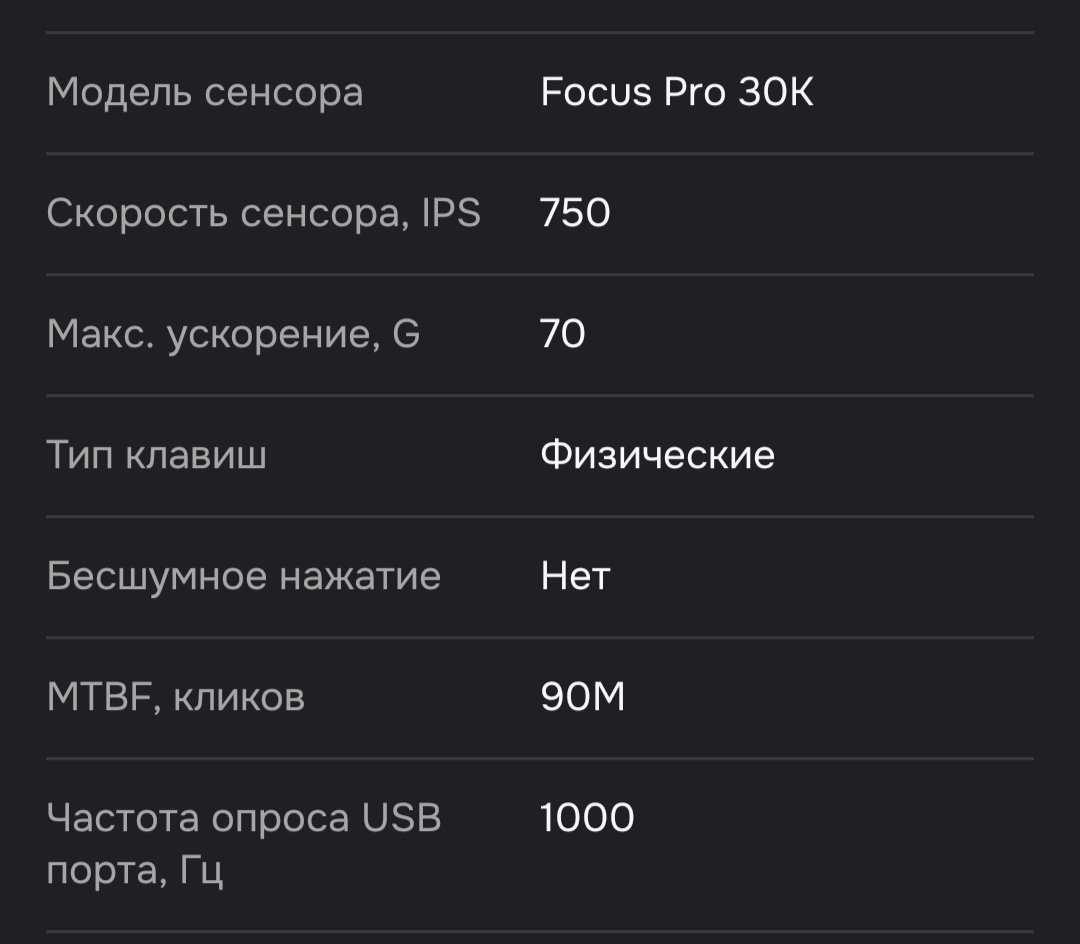
Task: Tap the max acceleration value 70
Action: point(563,335)
